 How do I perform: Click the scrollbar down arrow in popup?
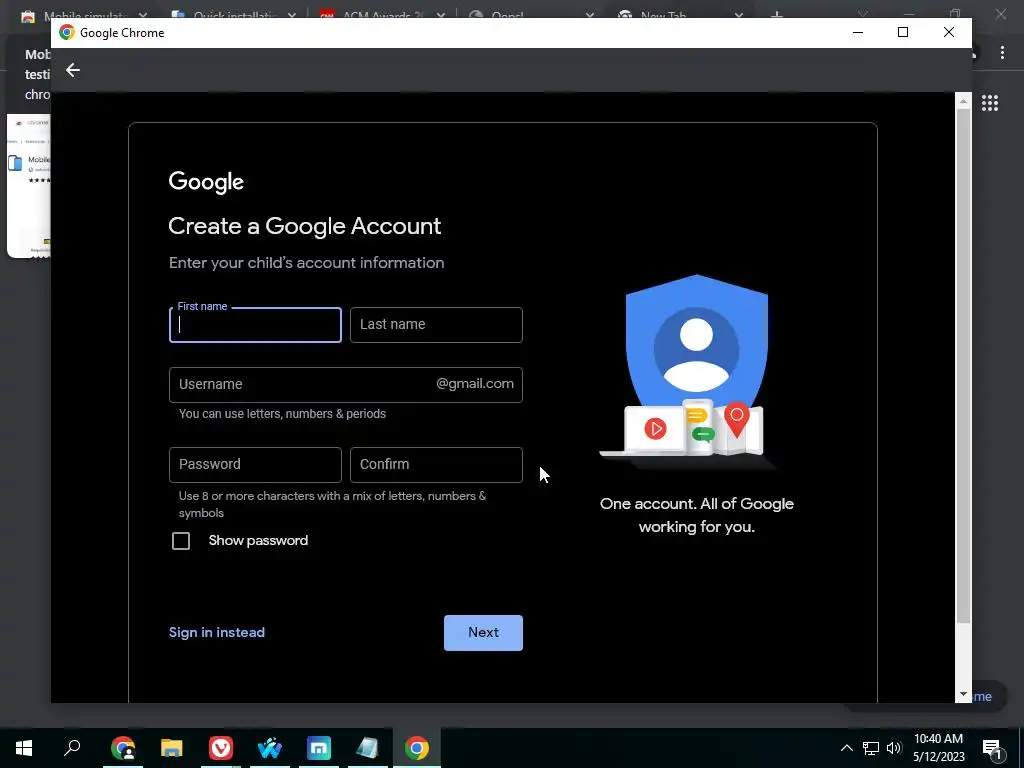coord(963,695)
